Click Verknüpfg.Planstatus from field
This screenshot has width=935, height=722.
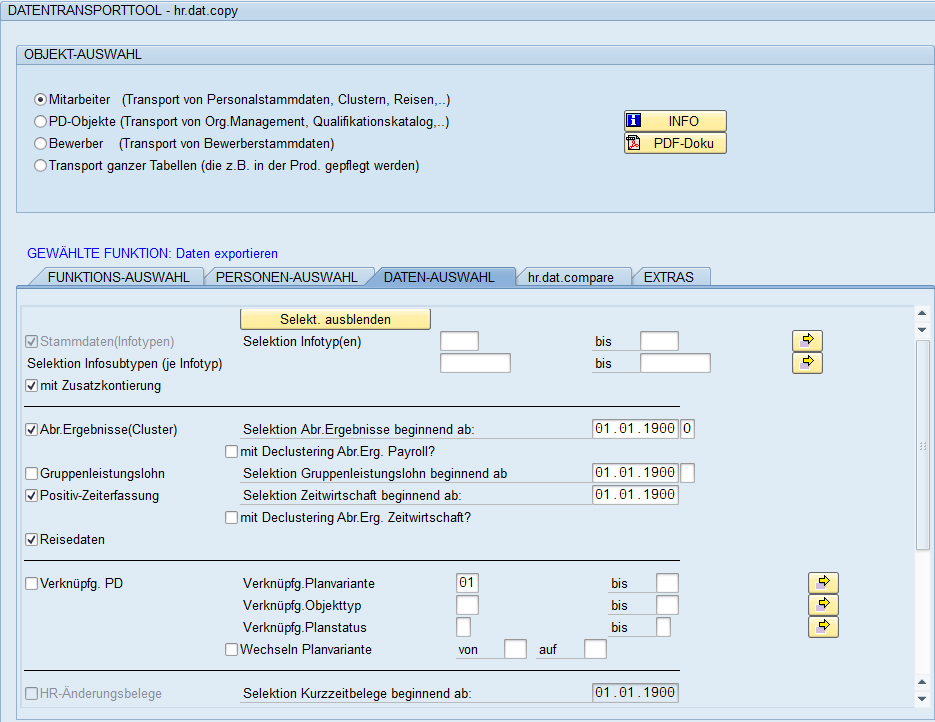pos(463,627)
